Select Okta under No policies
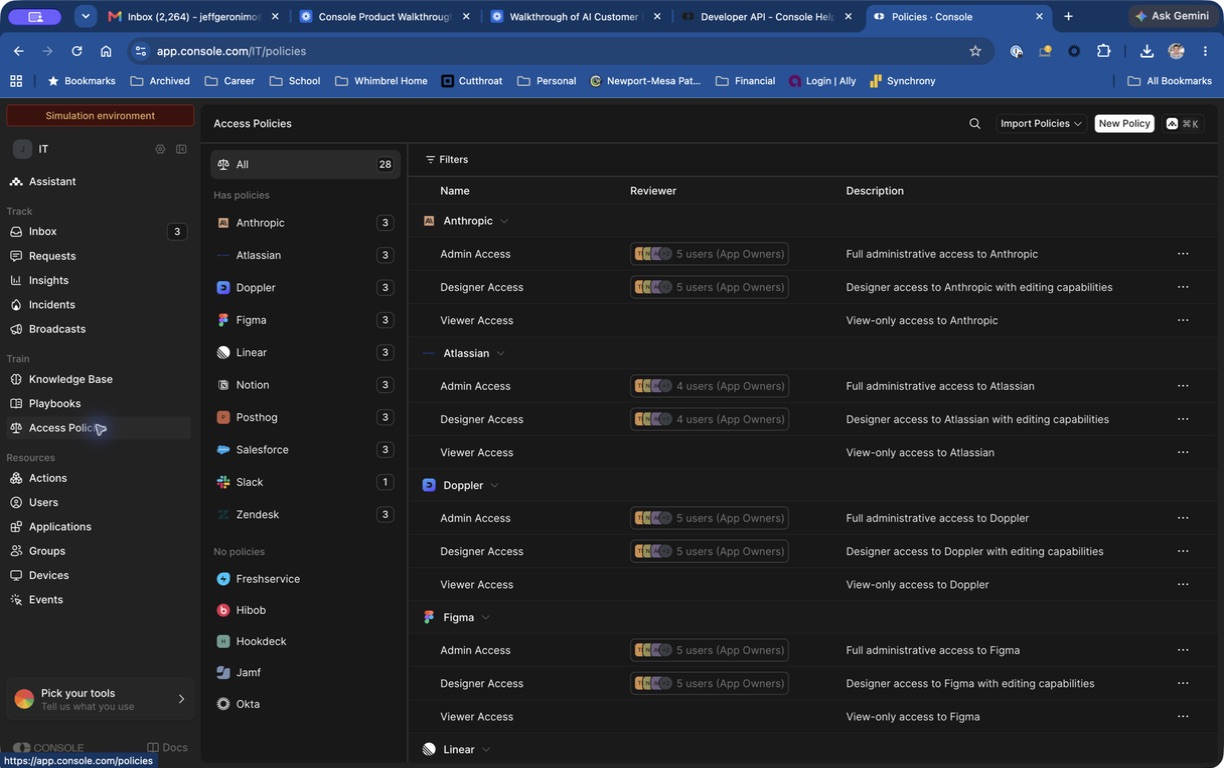 pyautogui.click(x=305, y=704)
